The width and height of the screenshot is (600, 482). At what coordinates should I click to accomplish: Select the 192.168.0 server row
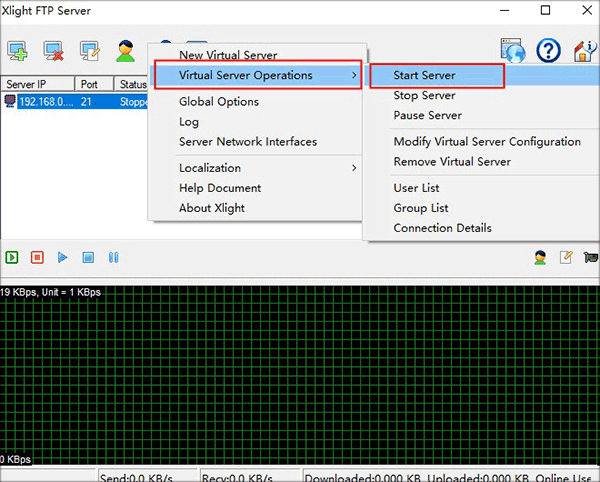[75, 101]
